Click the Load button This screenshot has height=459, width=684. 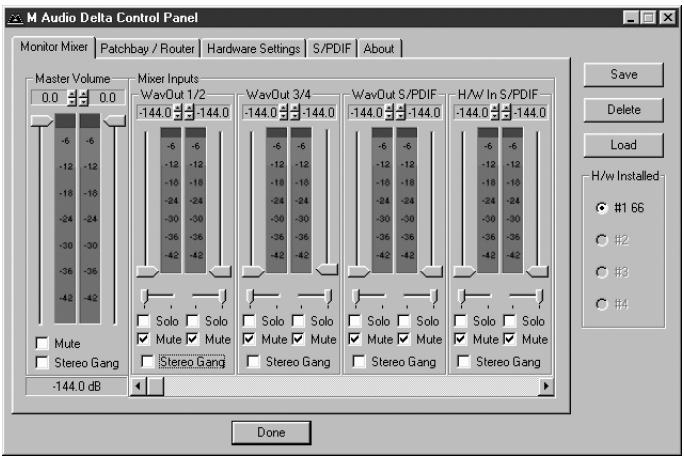tap(623, 145)
